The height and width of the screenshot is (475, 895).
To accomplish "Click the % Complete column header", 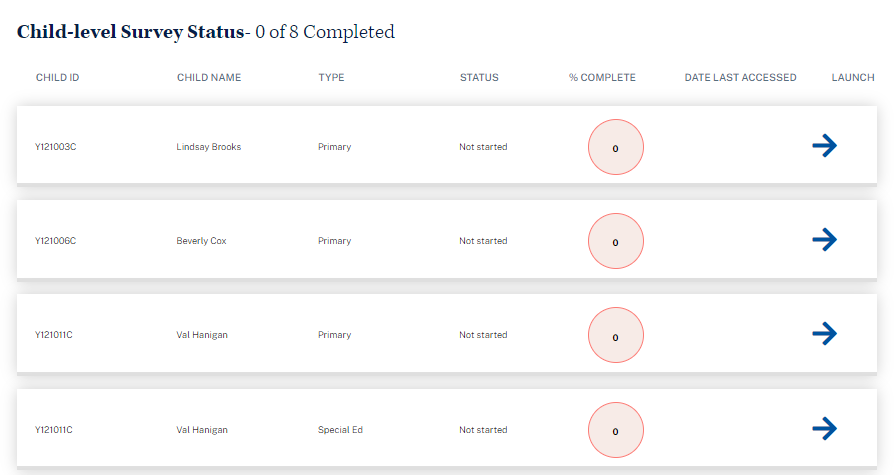I will [x=602, y=78].
